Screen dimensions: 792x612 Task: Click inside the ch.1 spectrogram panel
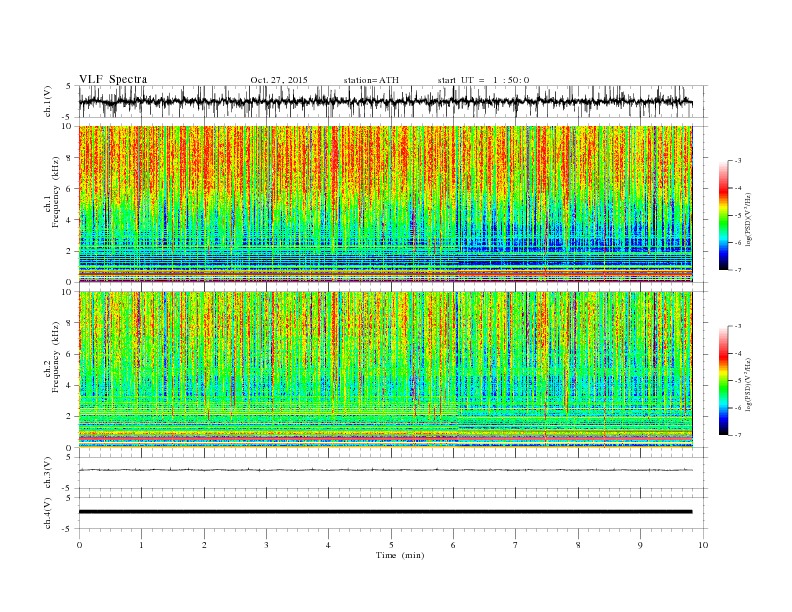(385, 204)
